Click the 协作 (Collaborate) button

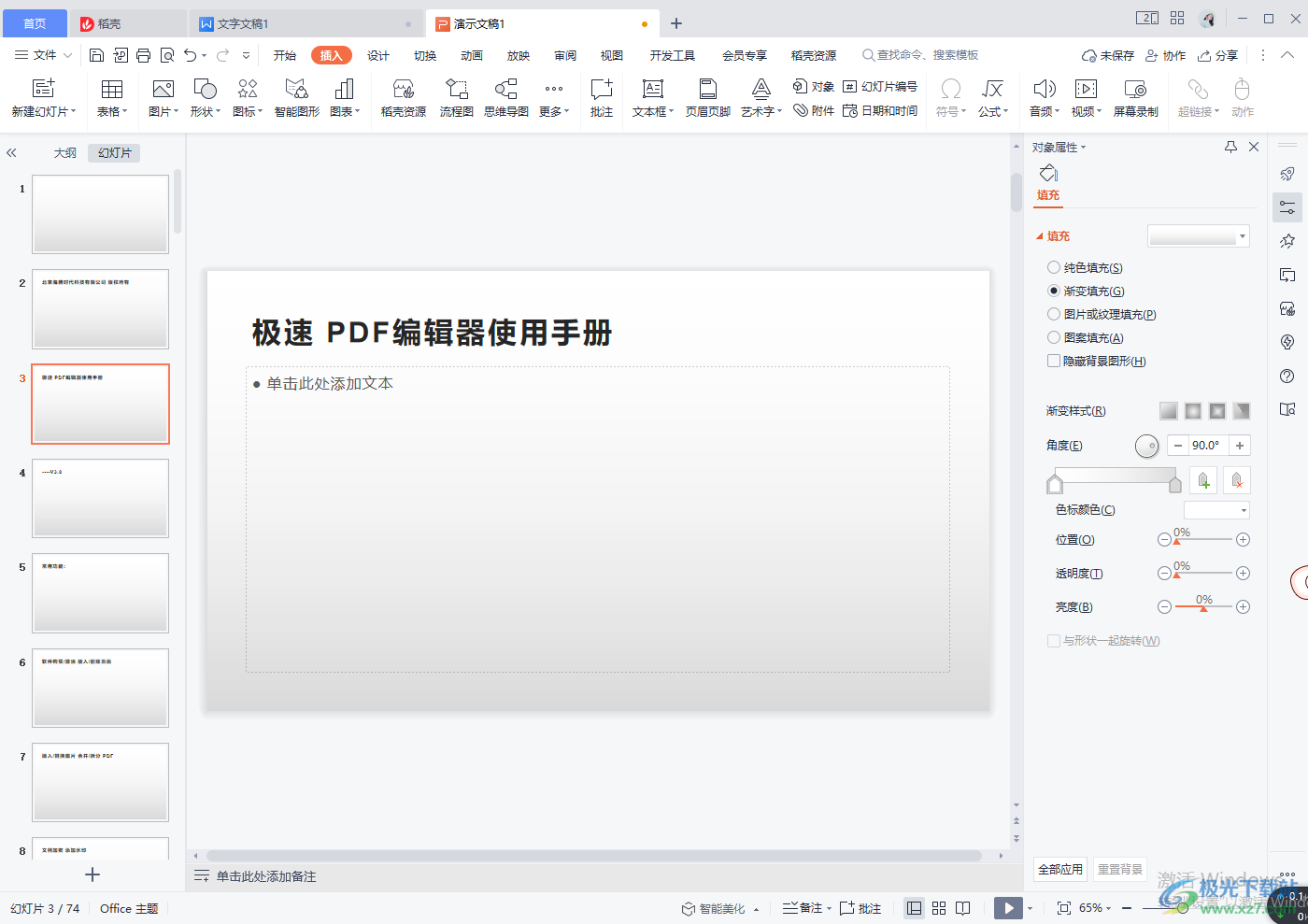pos(1166,55)
